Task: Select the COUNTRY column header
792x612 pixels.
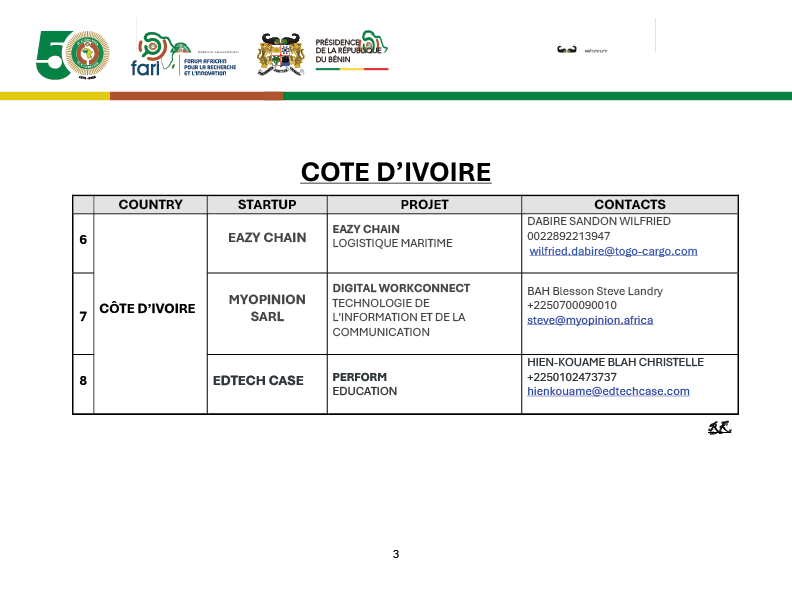Action: pos(151,204)
